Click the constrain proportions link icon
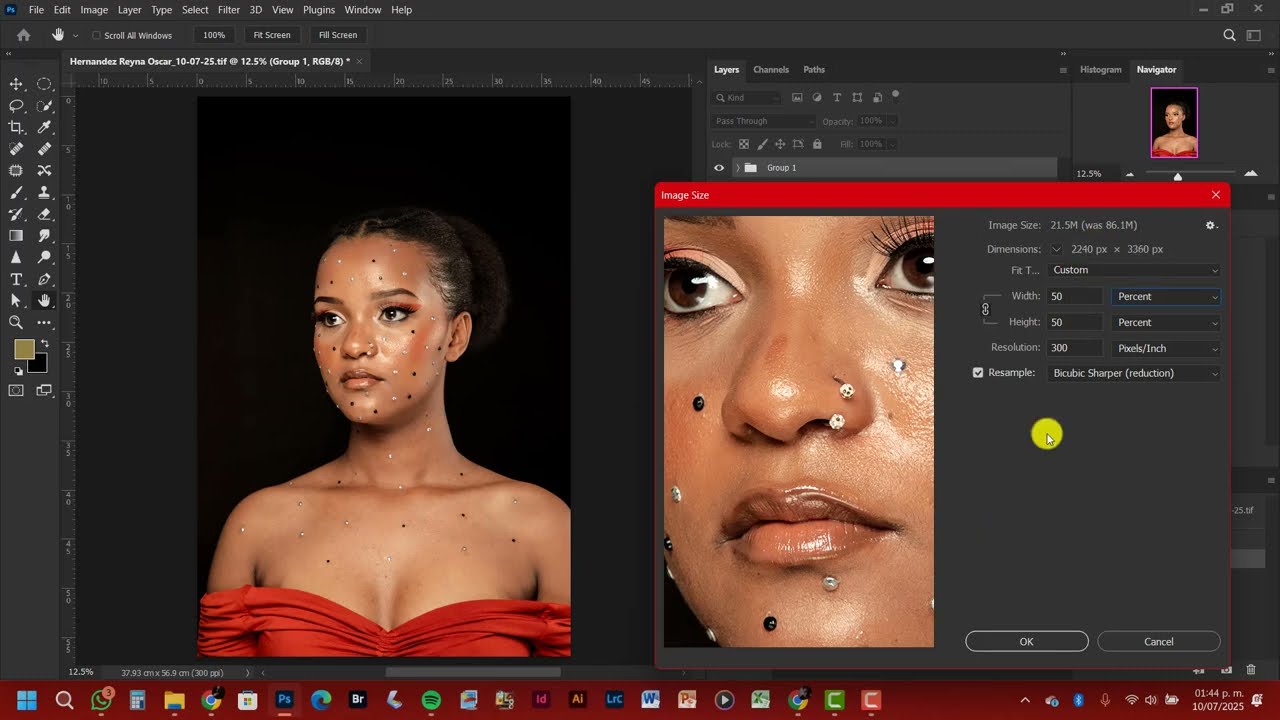1280x720 pixels. (x=985, y=309)
